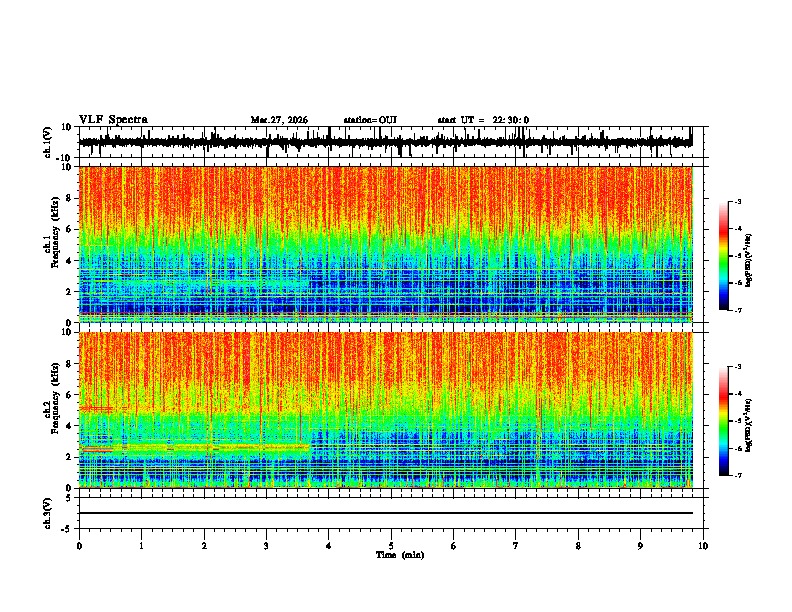Click x-axis tick label '1' minute
792x612 pixels.
(x=141, y=546)
